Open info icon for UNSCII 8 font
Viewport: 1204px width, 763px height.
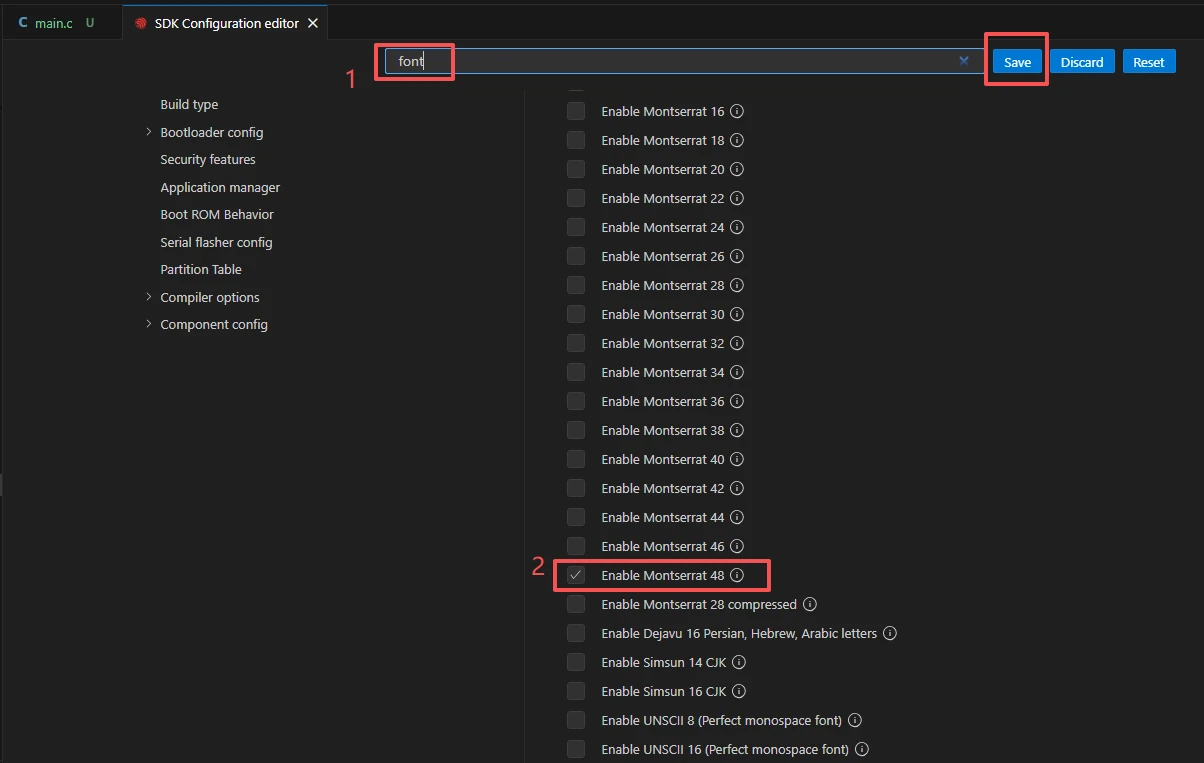[x=855, y=721]
